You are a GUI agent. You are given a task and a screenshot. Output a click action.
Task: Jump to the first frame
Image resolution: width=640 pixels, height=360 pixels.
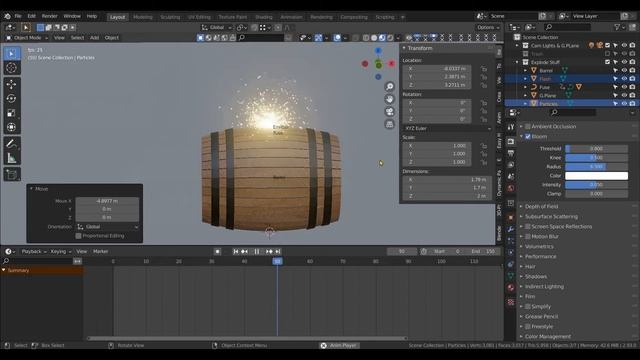236,251
